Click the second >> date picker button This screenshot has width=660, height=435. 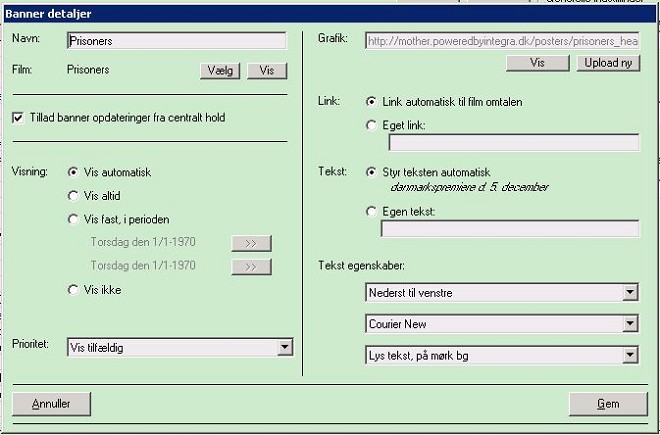pyautogui.click(x=251, y=267)
